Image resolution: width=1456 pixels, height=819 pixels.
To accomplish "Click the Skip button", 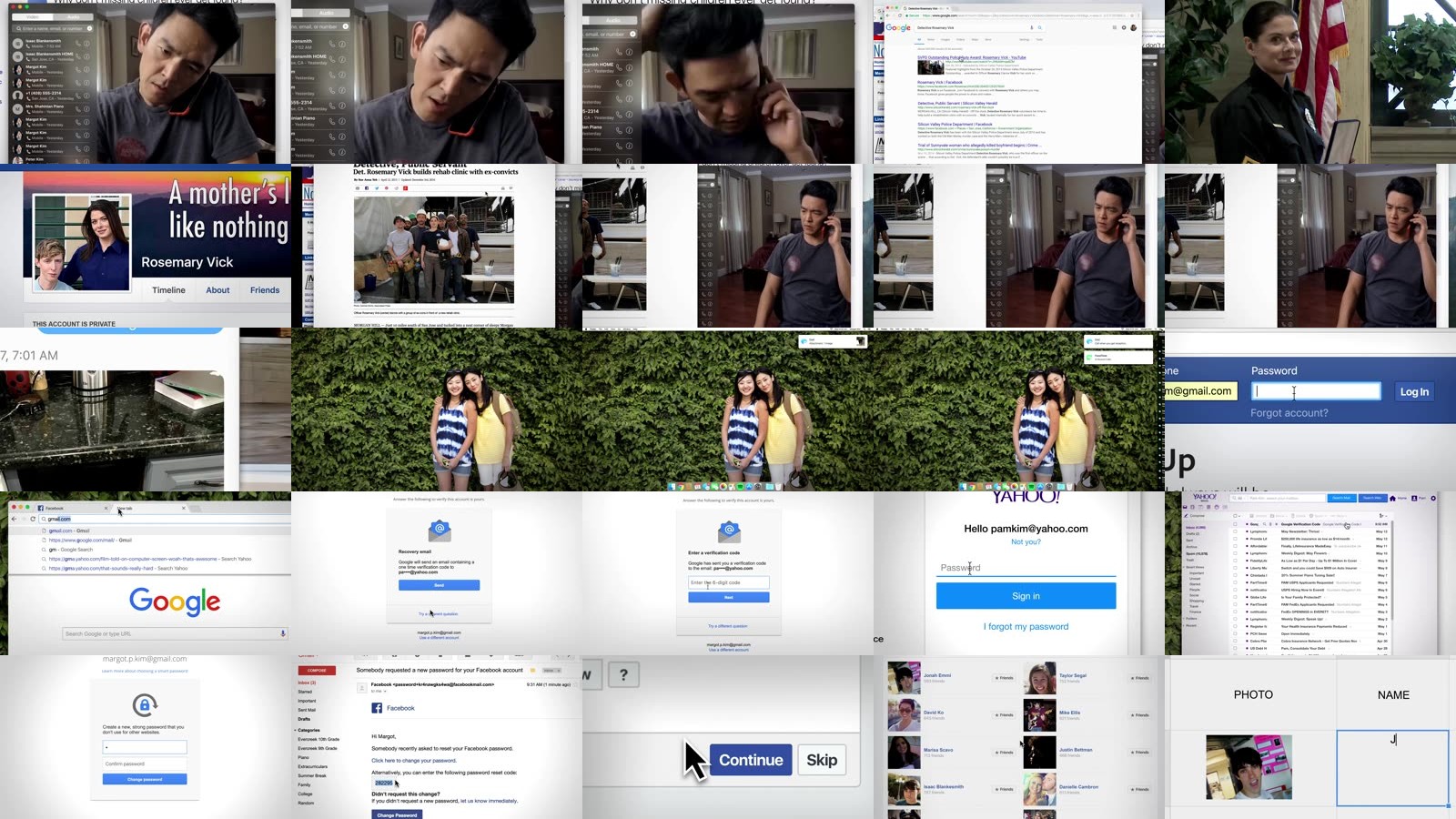I will coord(822,760).
